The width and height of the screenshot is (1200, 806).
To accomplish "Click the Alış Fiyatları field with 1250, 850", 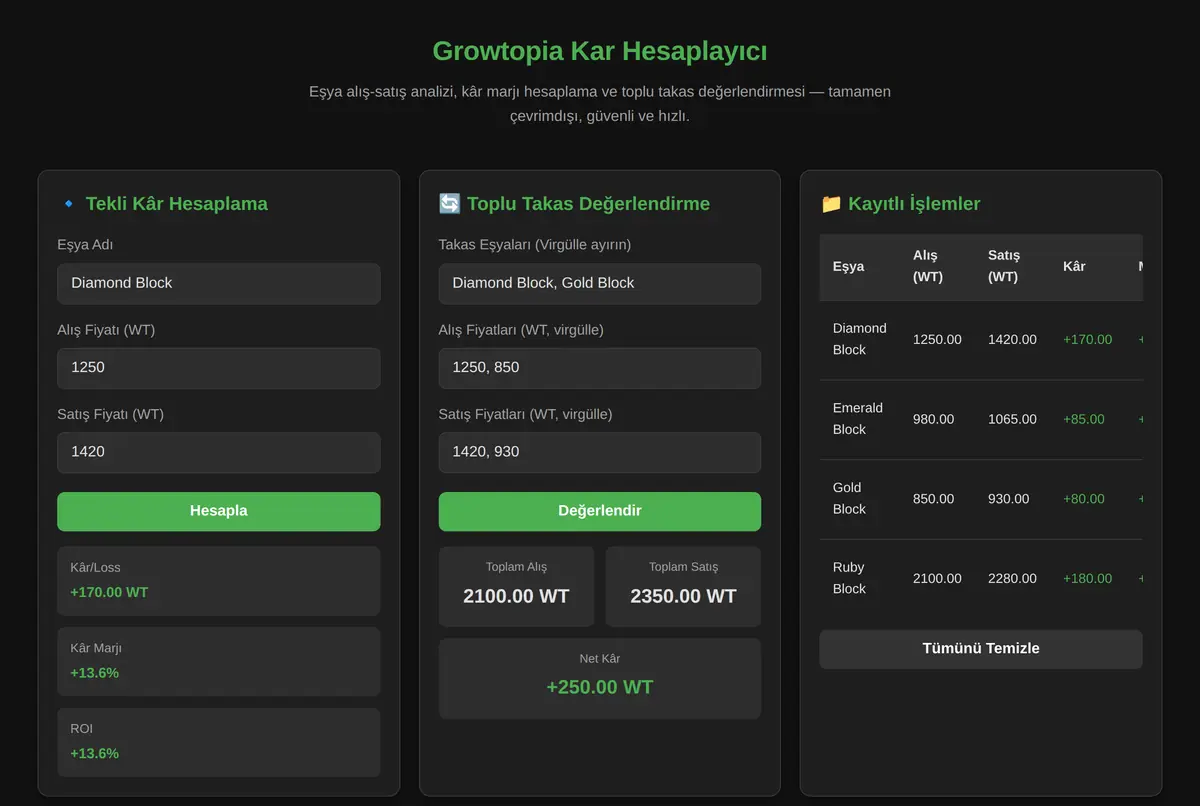I will (x=600, y=368).
